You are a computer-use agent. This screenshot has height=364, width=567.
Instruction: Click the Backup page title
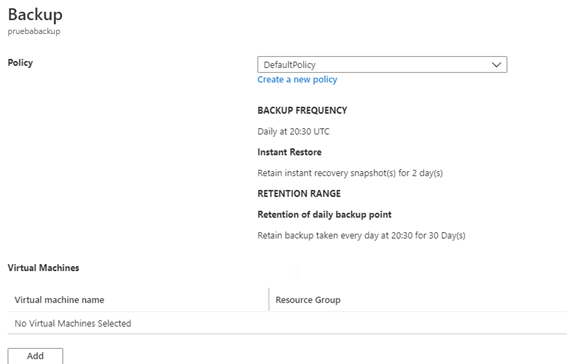coord(35,15)
